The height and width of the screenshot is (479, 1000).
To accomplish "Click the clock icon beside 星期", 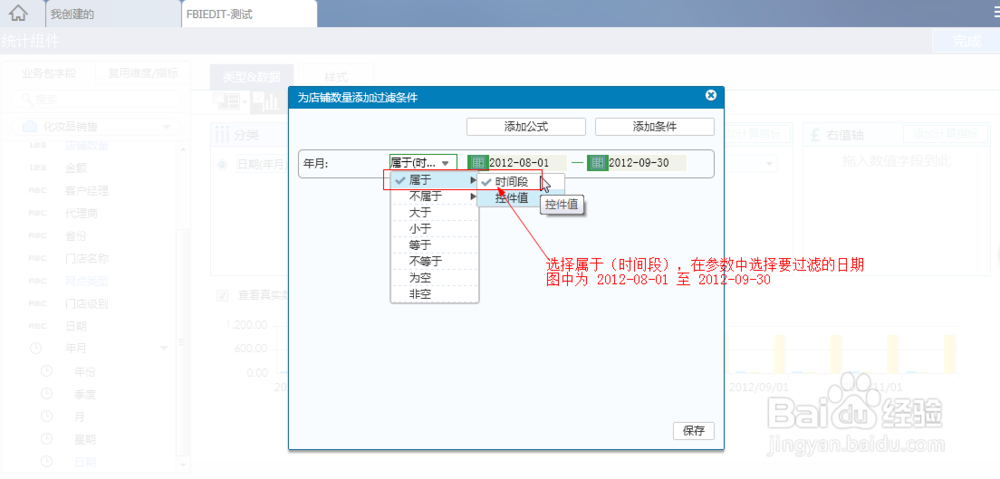I will click(x=47, y=439).
